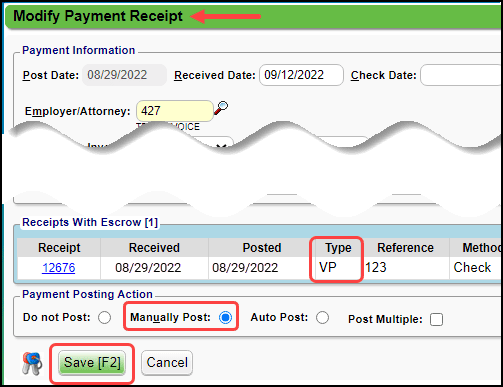Open receipt 12676 link

(x=59, y=268)
